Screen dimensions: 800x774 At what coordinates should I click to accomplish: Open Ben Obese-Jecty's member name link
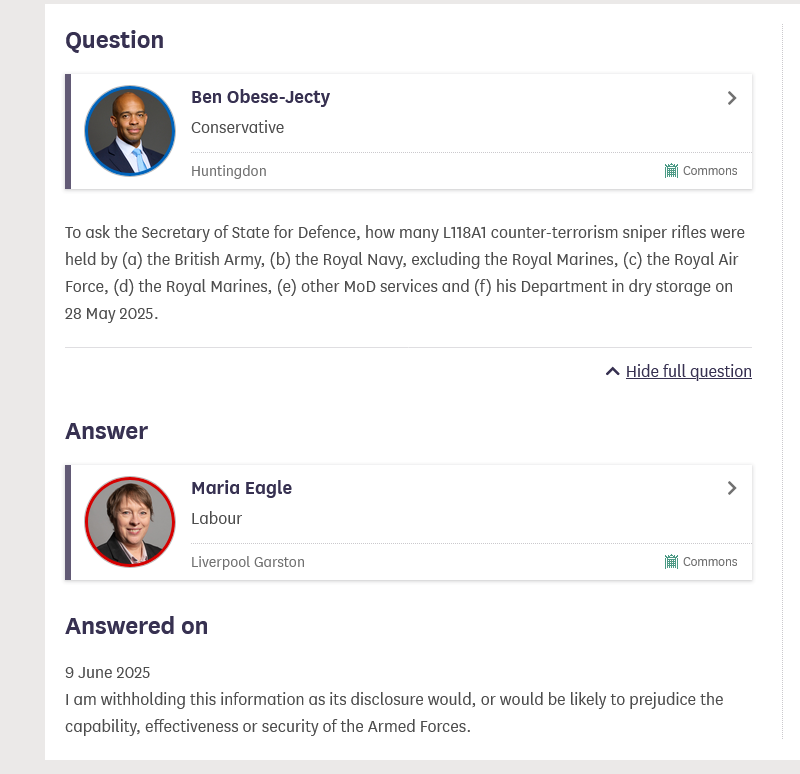pos(260,97)
